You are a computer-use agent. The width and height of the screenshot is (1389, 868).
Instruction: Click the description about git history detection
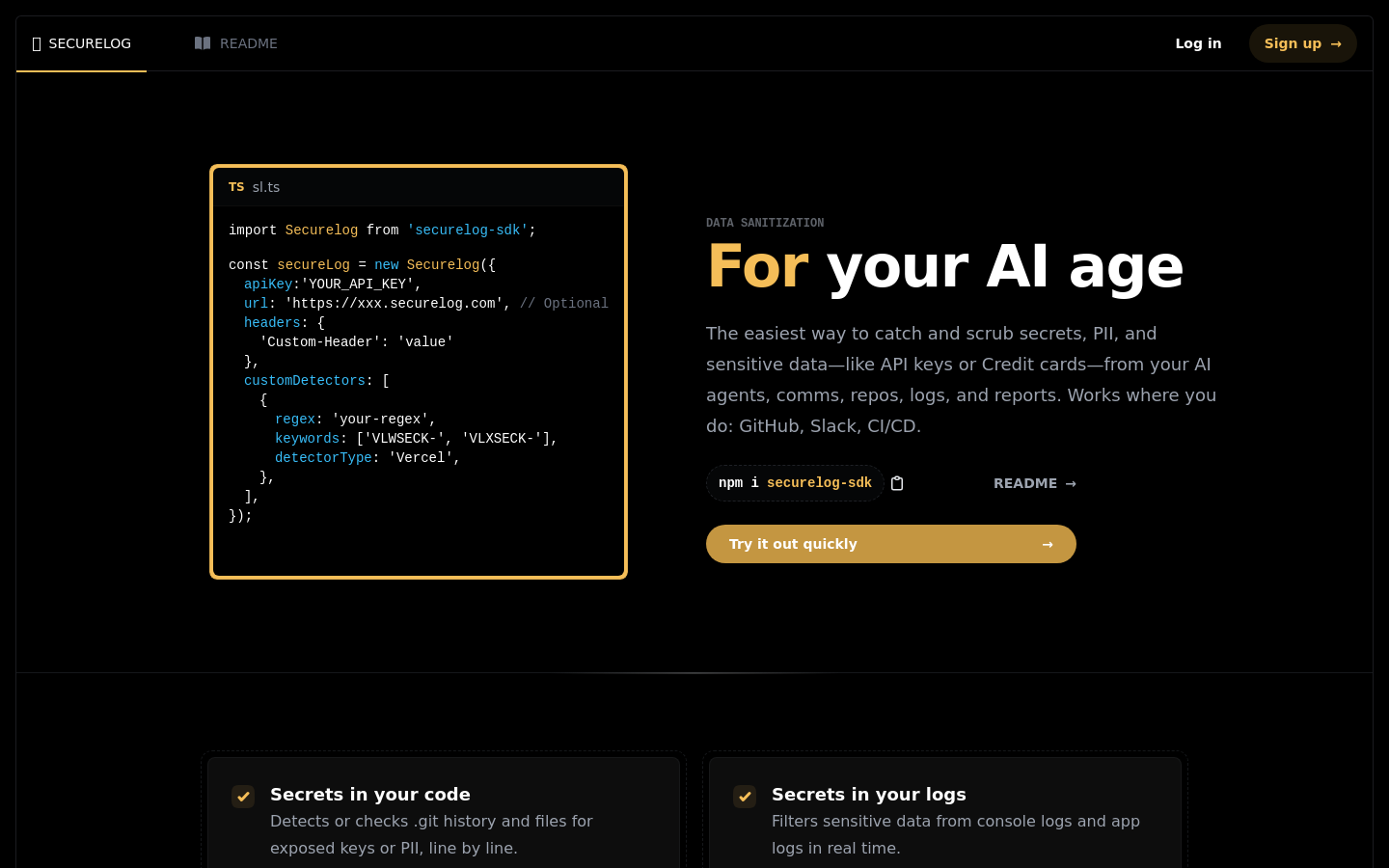tap(431, 835)
